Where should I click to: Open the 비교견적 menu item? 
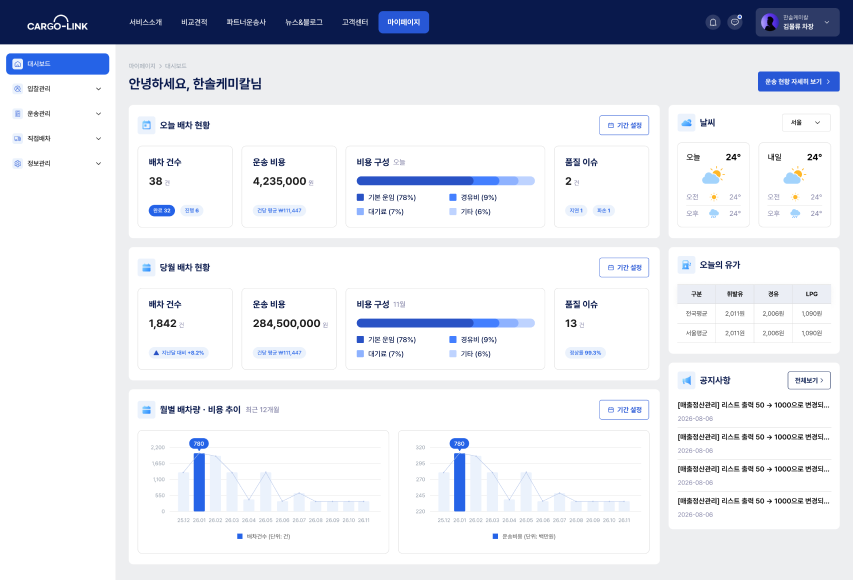(194, 22)
